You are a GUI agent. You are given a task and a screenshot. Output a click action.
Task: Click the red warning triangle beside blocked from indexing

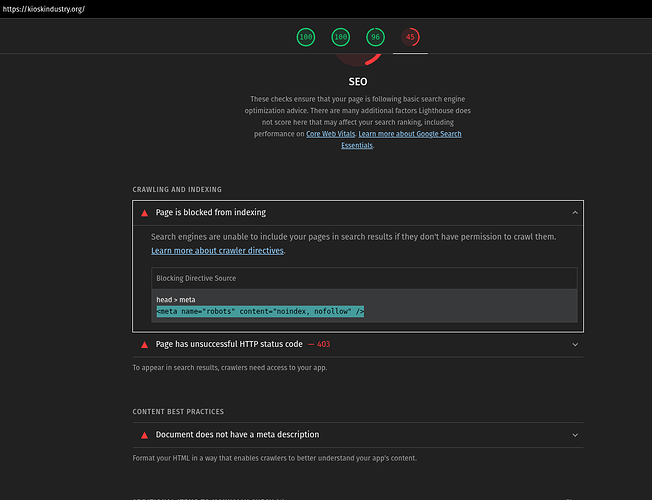point(144,213)
